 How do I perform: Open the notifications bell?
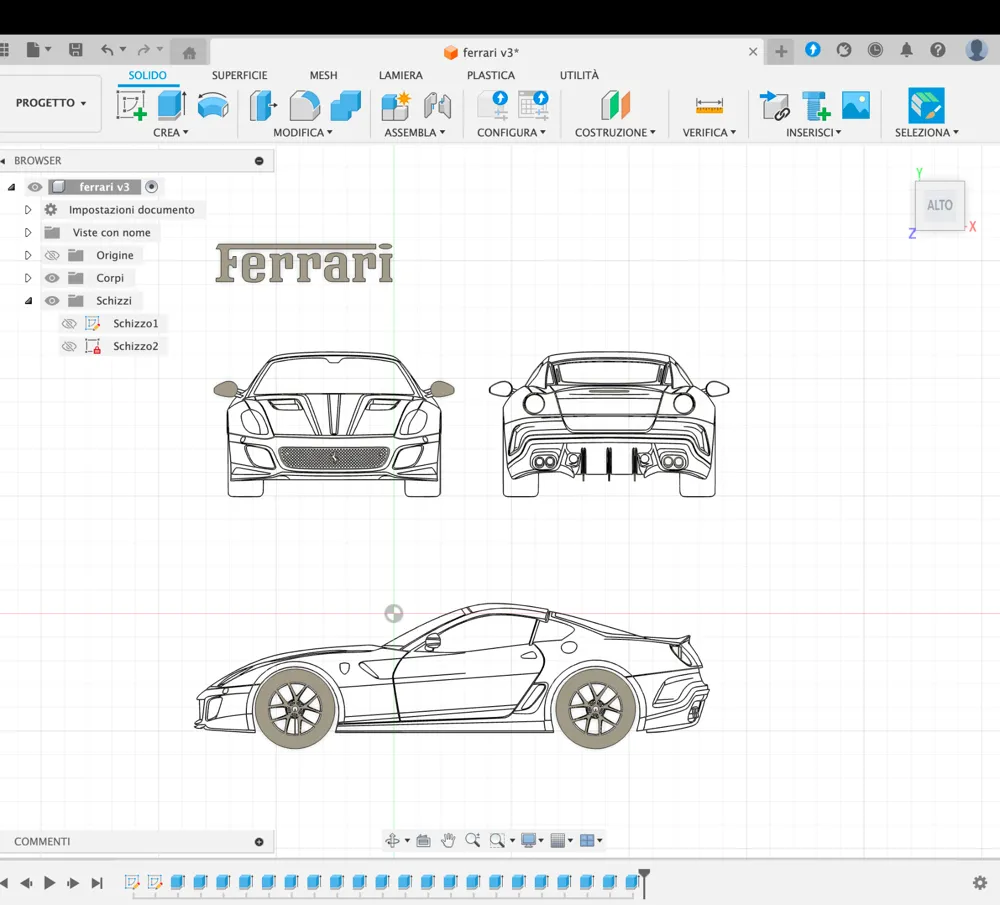(x=906, y=50)
